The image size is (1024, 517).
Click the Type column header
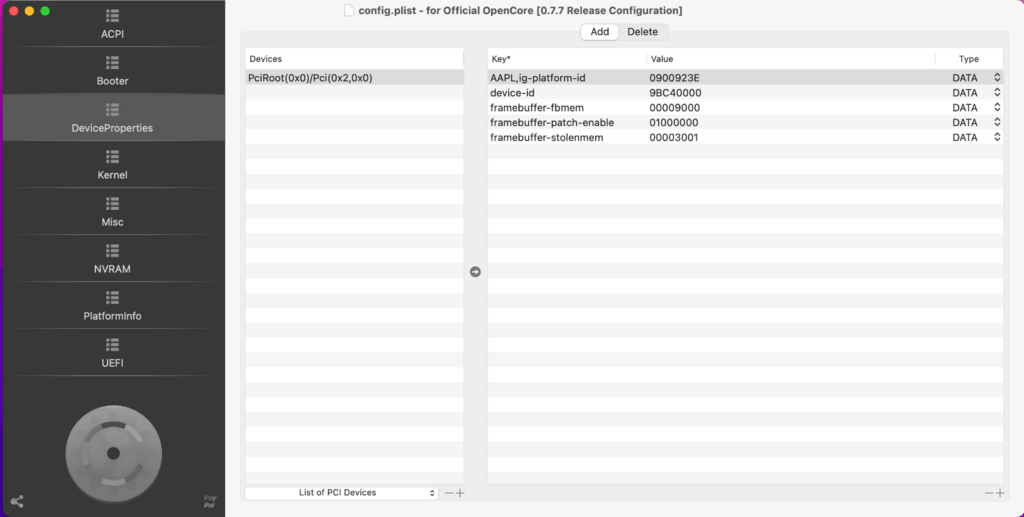(x=969, y=59)
